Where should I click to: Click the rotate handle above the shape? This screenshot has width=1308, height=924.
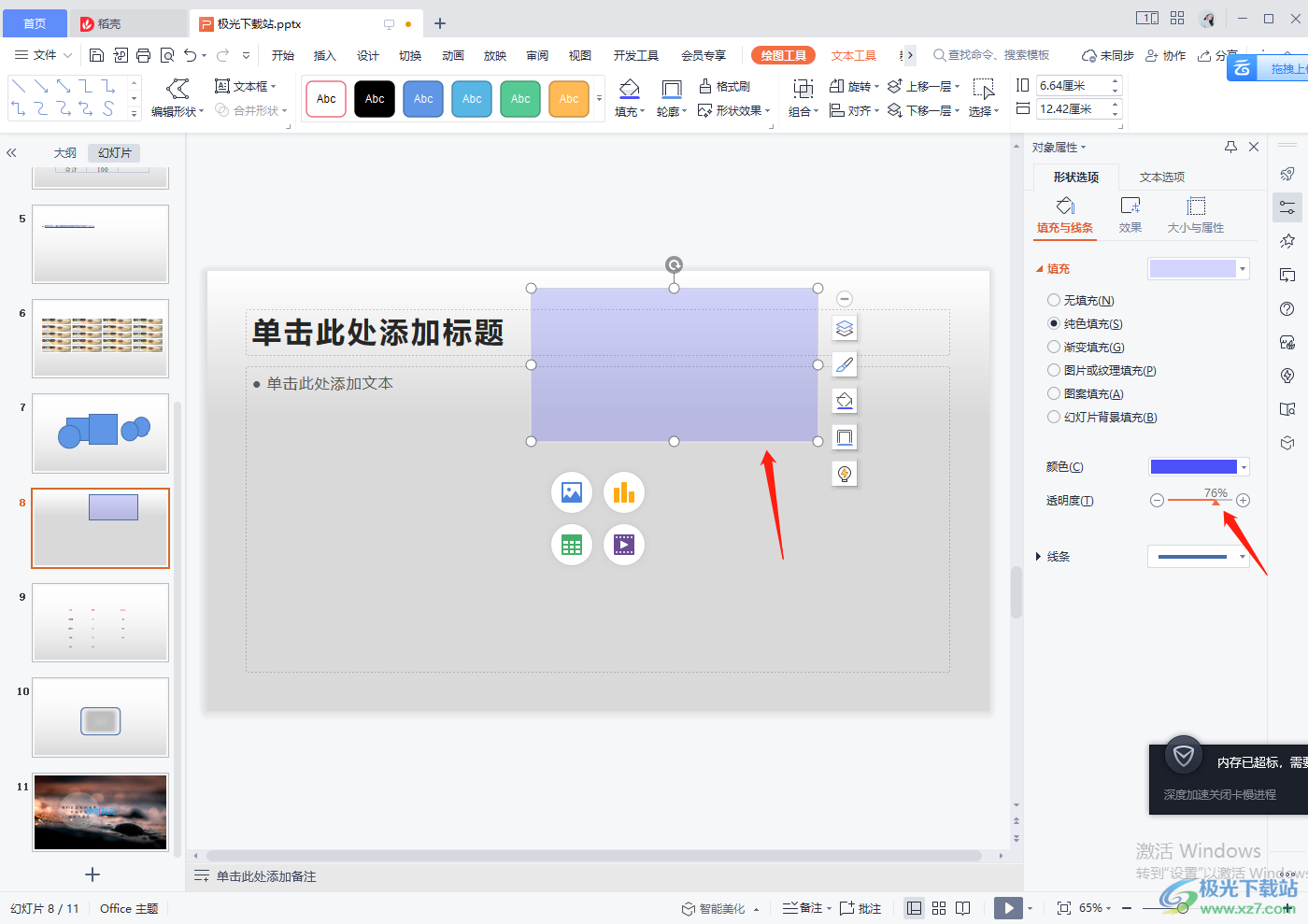point(674,265)
